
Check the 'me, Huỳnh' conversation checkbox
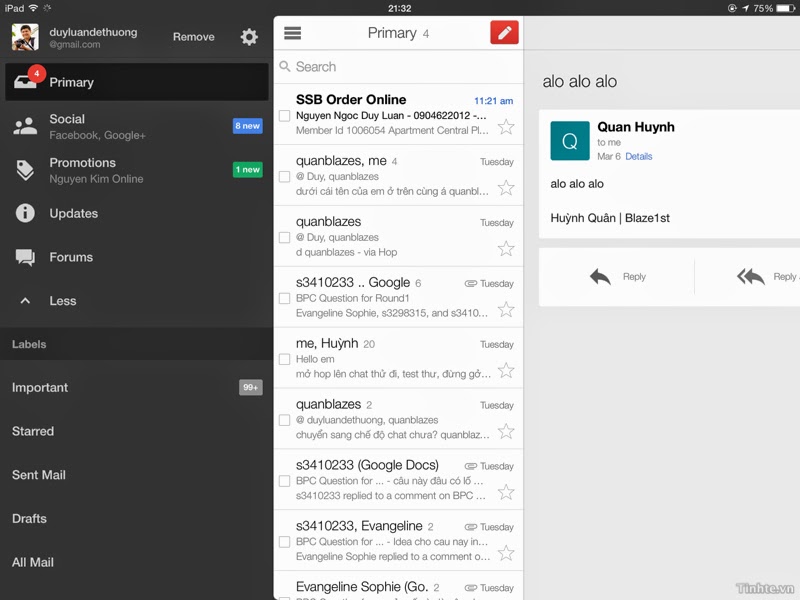285,359
